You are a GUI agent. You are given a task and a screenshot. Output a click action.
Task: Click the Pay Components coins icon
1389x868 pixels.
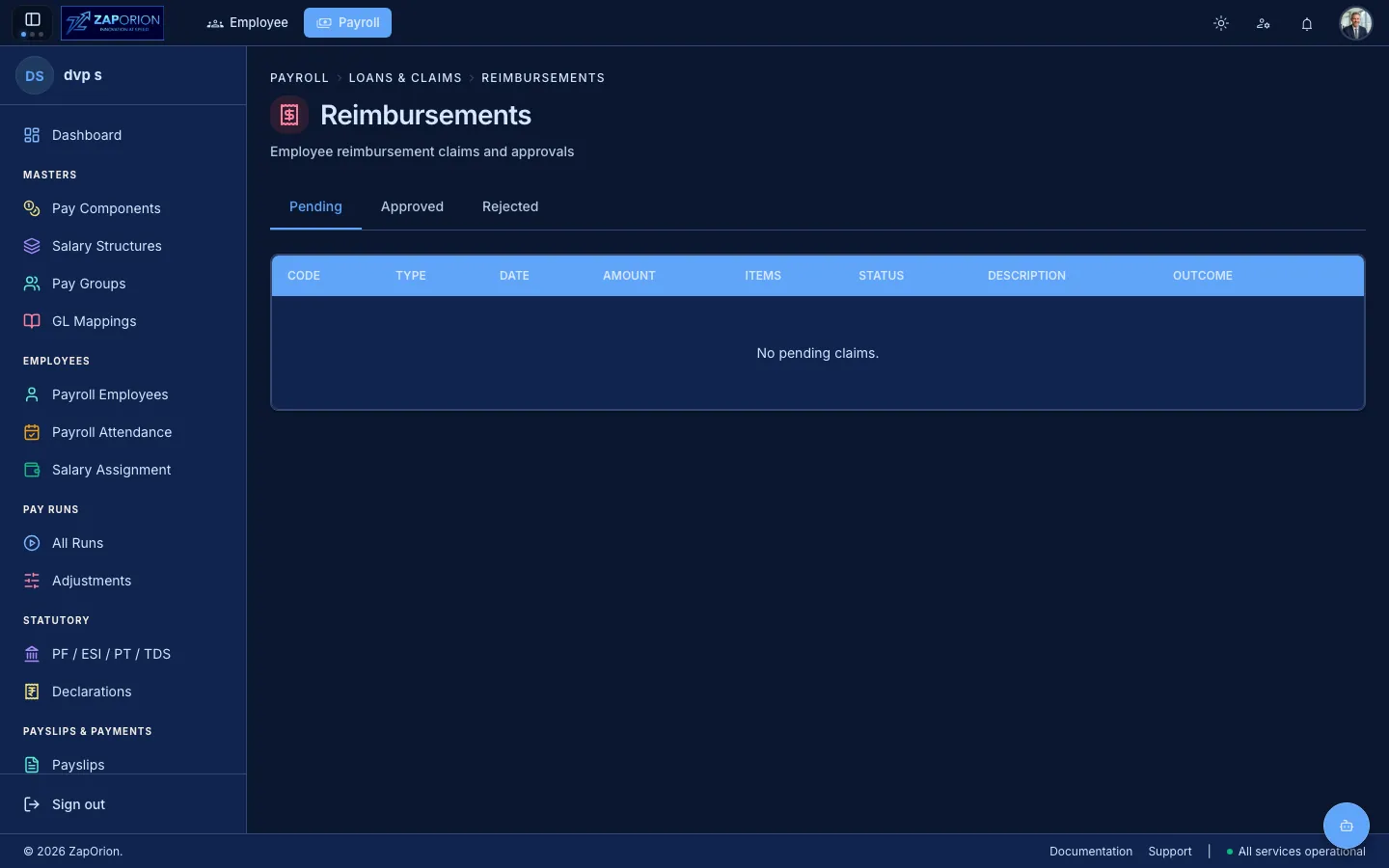[32, 208]
